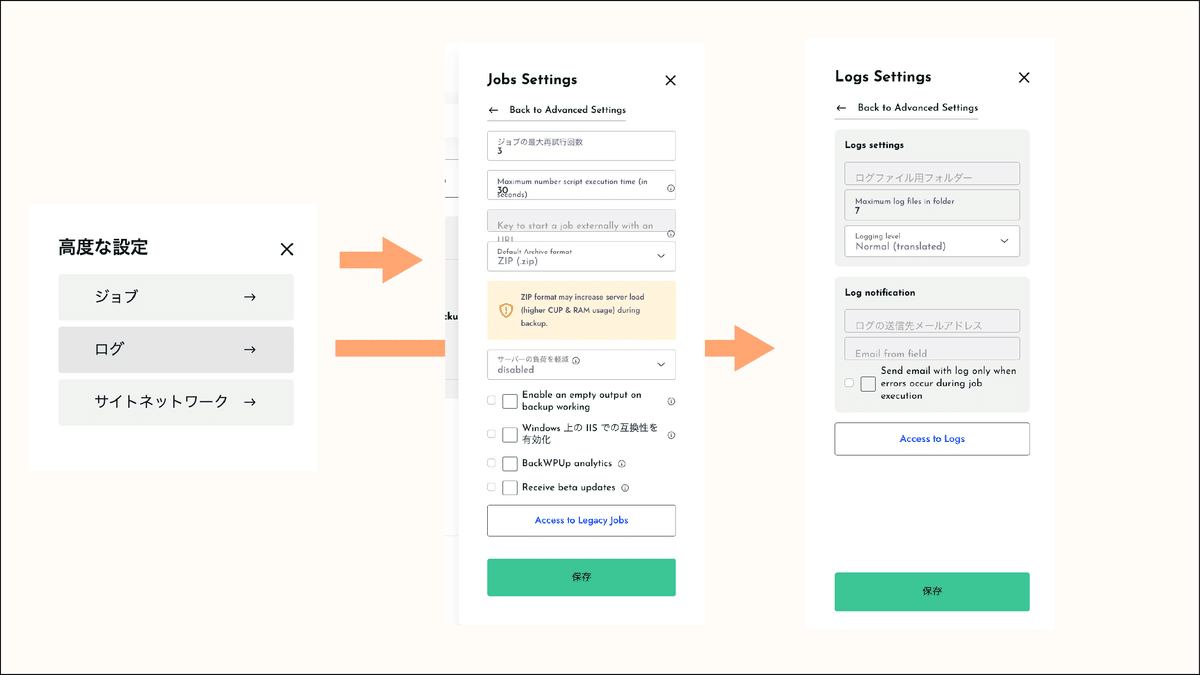Image resolution: width=1200 pixels, height=675 pixels.
Task: Click the back arrow in Jobs Settings
Action: [495, 109]
